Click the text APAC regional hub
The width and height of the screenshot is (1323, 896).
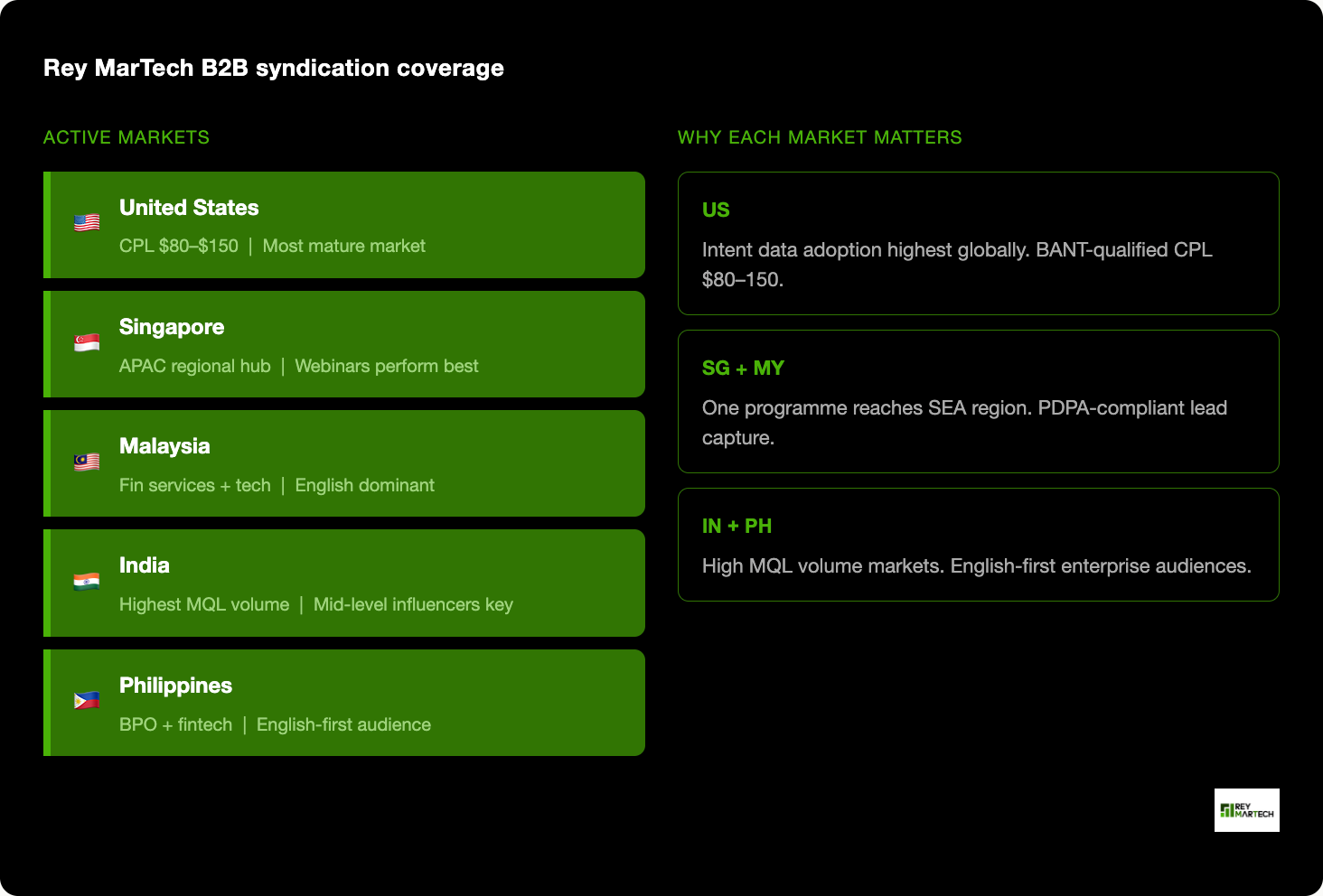[x=195, y=366]
